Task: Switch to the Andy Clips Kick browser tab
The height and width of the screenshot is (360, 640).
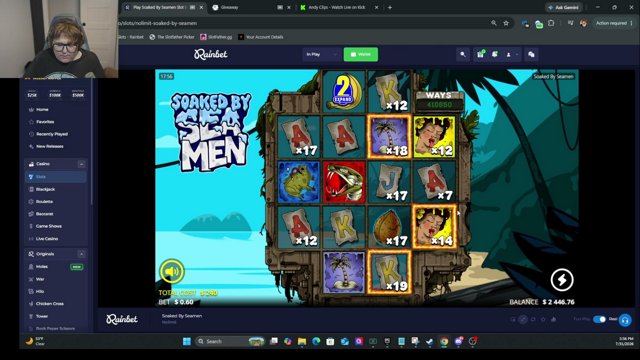Action: coord(339,7)
